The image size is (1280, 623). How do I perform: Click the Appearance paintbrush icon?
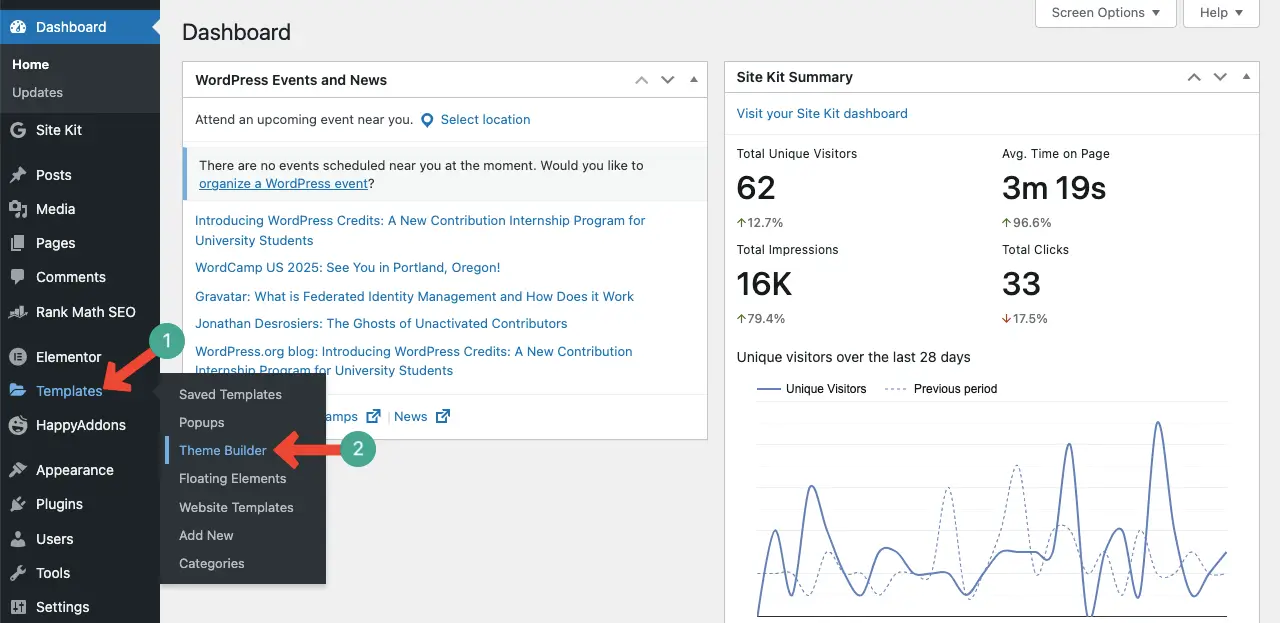tap(18, 470)
